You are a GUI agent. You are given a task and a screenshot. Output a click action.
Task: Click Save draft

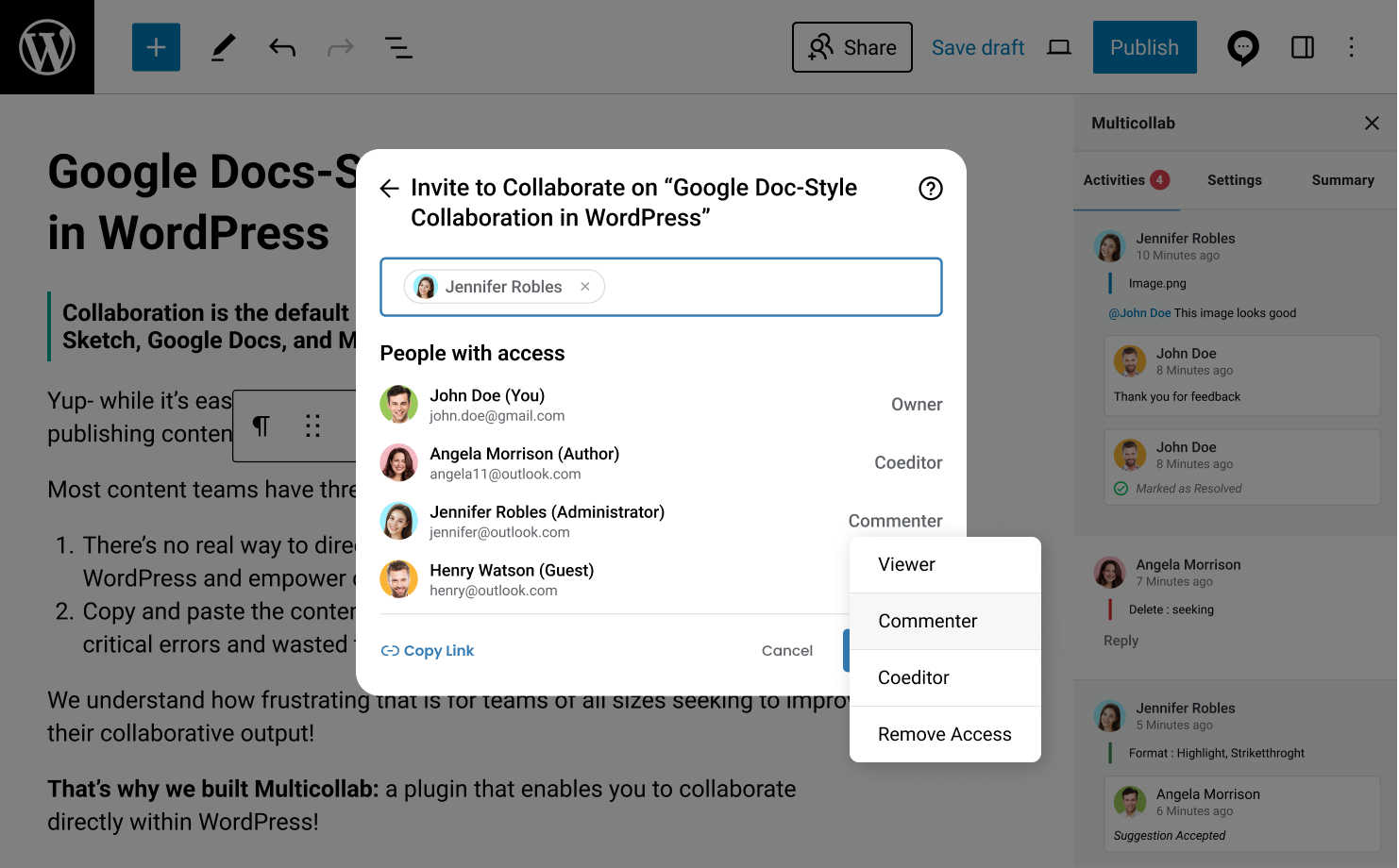(978, 47)
